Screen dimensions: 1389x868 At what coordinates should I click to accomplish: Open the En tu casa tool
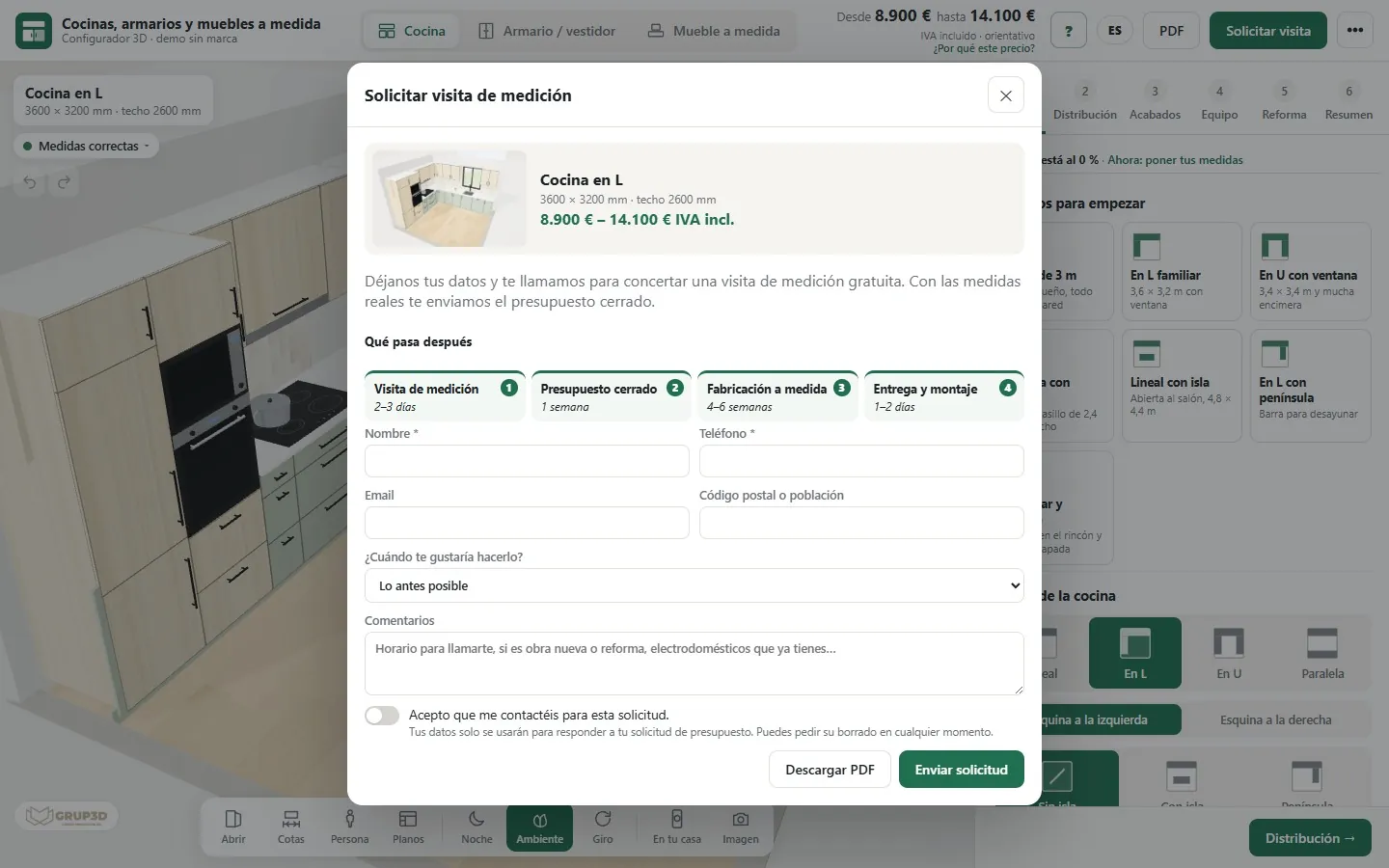pyautogui.click(x=677, y=827)
